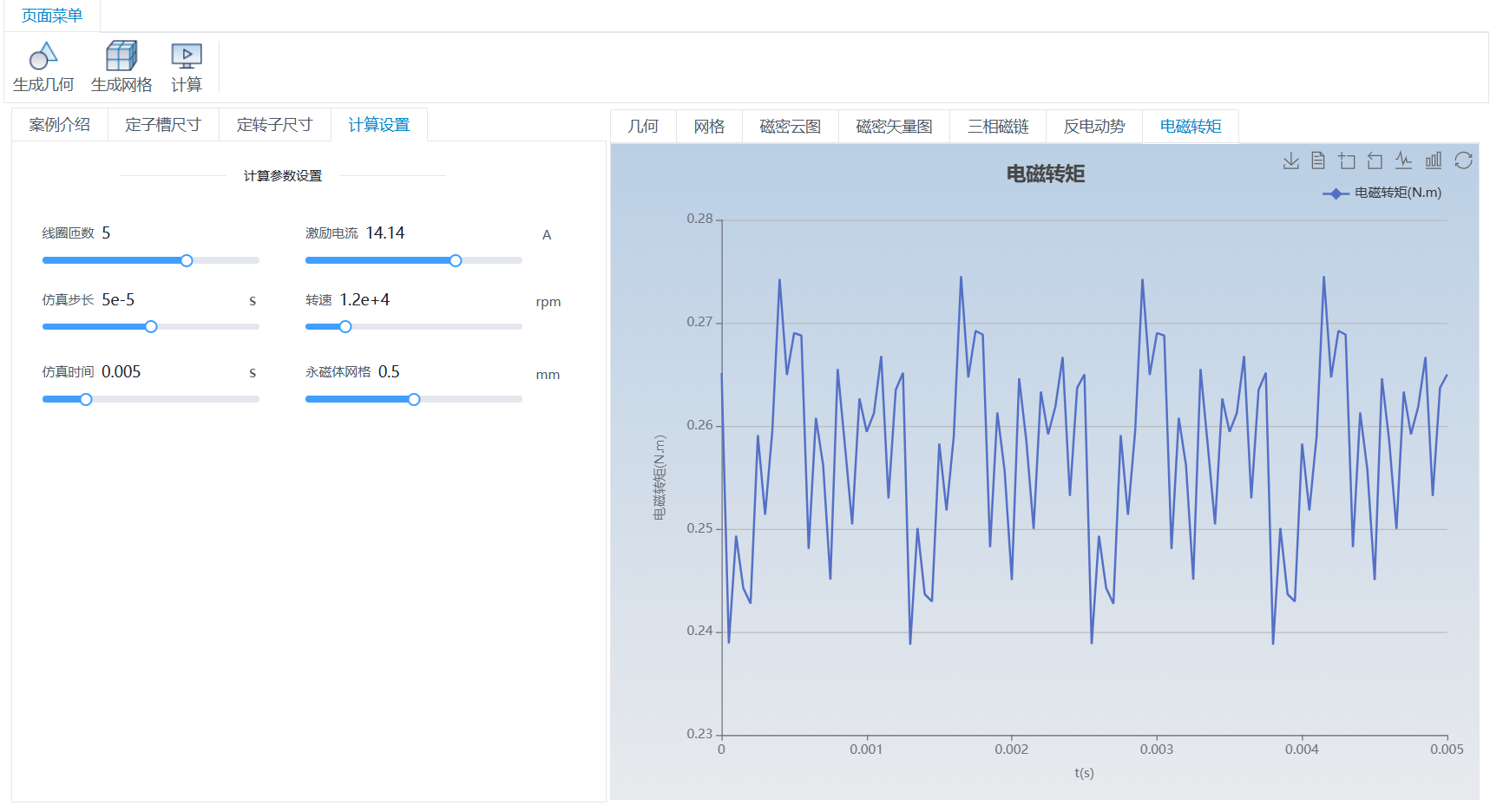This screenshot has height=812, width=1490.
Task: Show the 几何 result tab
Action: pos(643,127)
